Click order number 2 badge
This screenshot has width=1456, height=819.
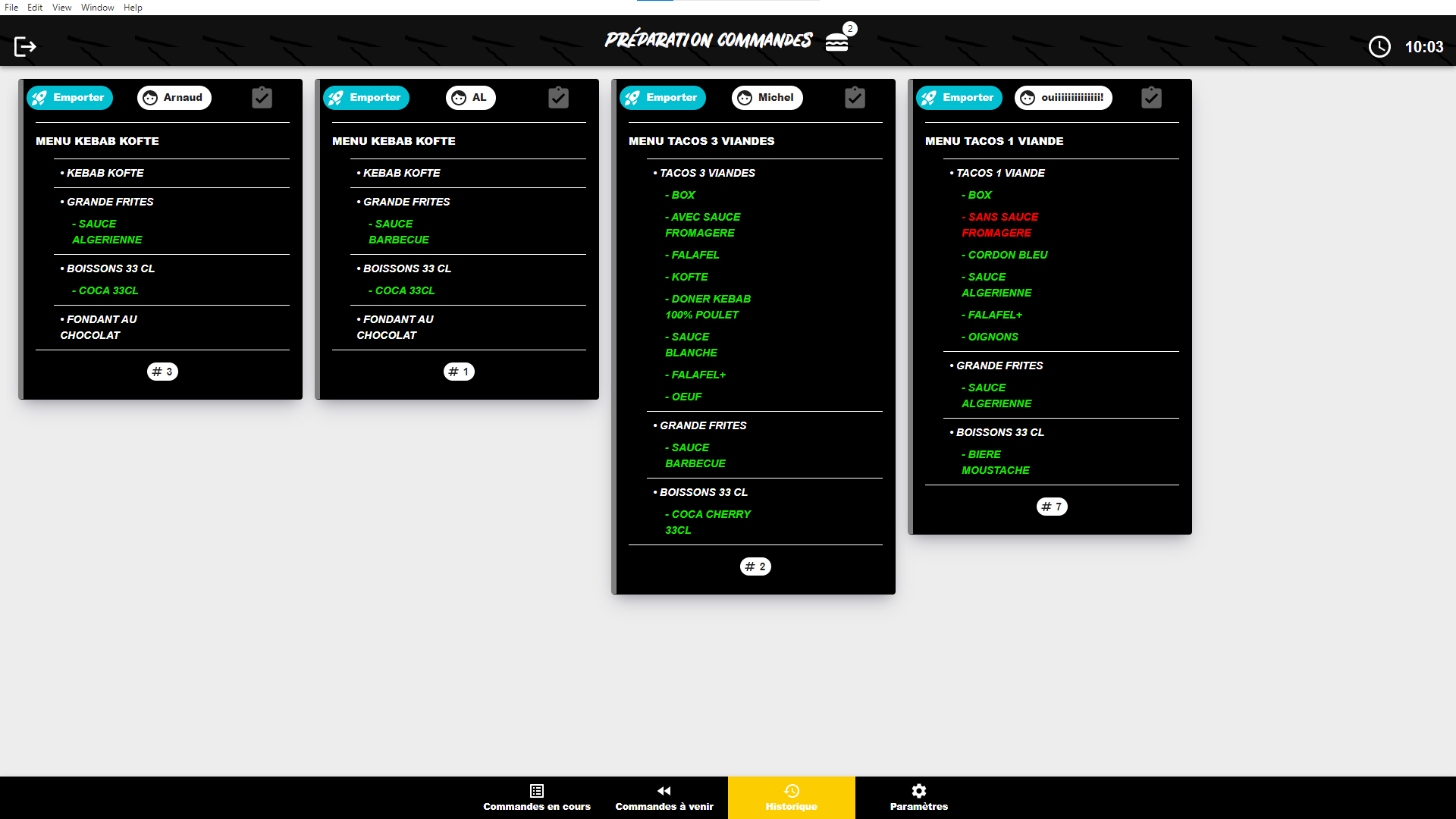(x=755, y=566)
